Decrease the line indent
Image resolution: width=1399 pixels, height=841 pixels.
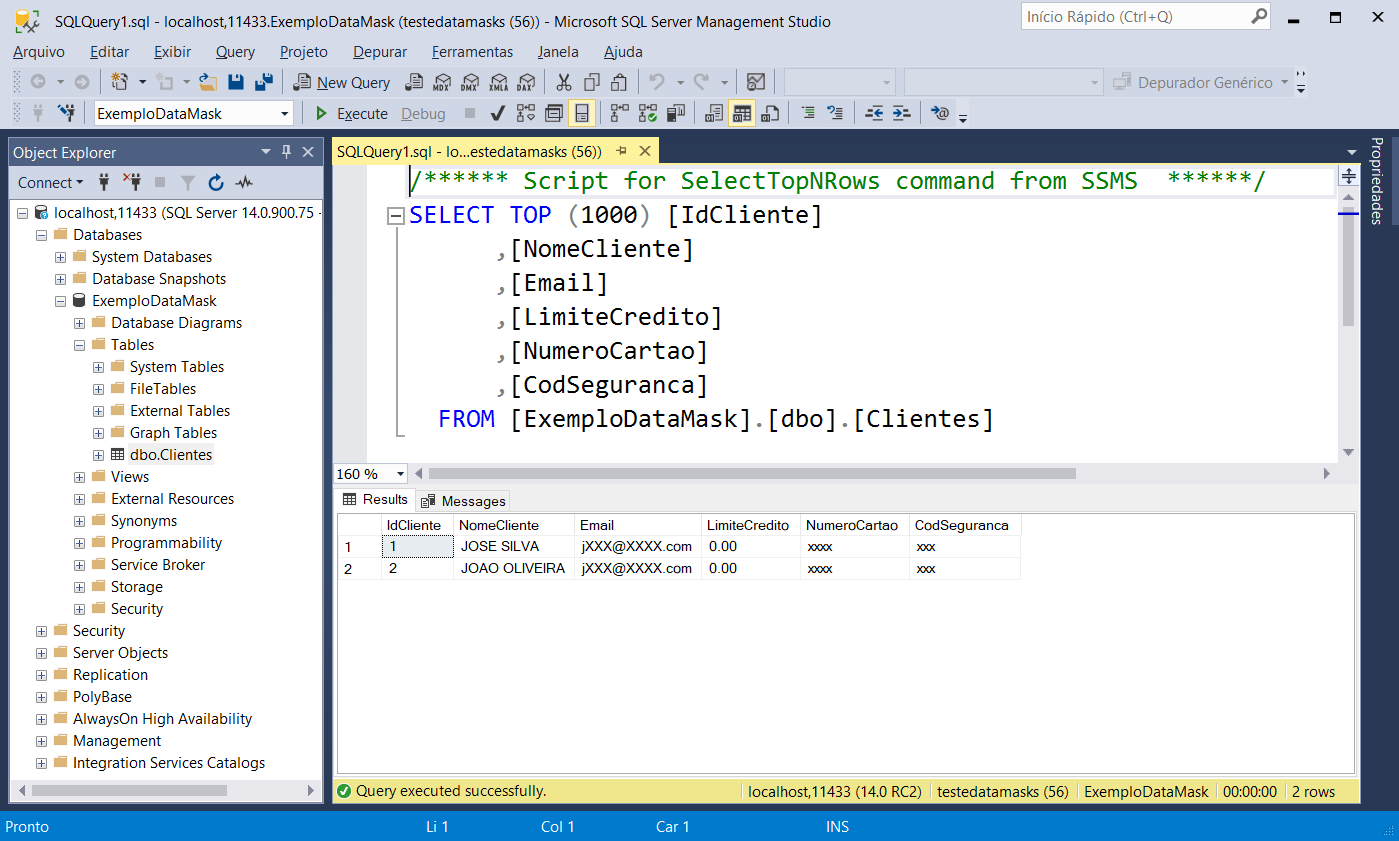point(874,113)
